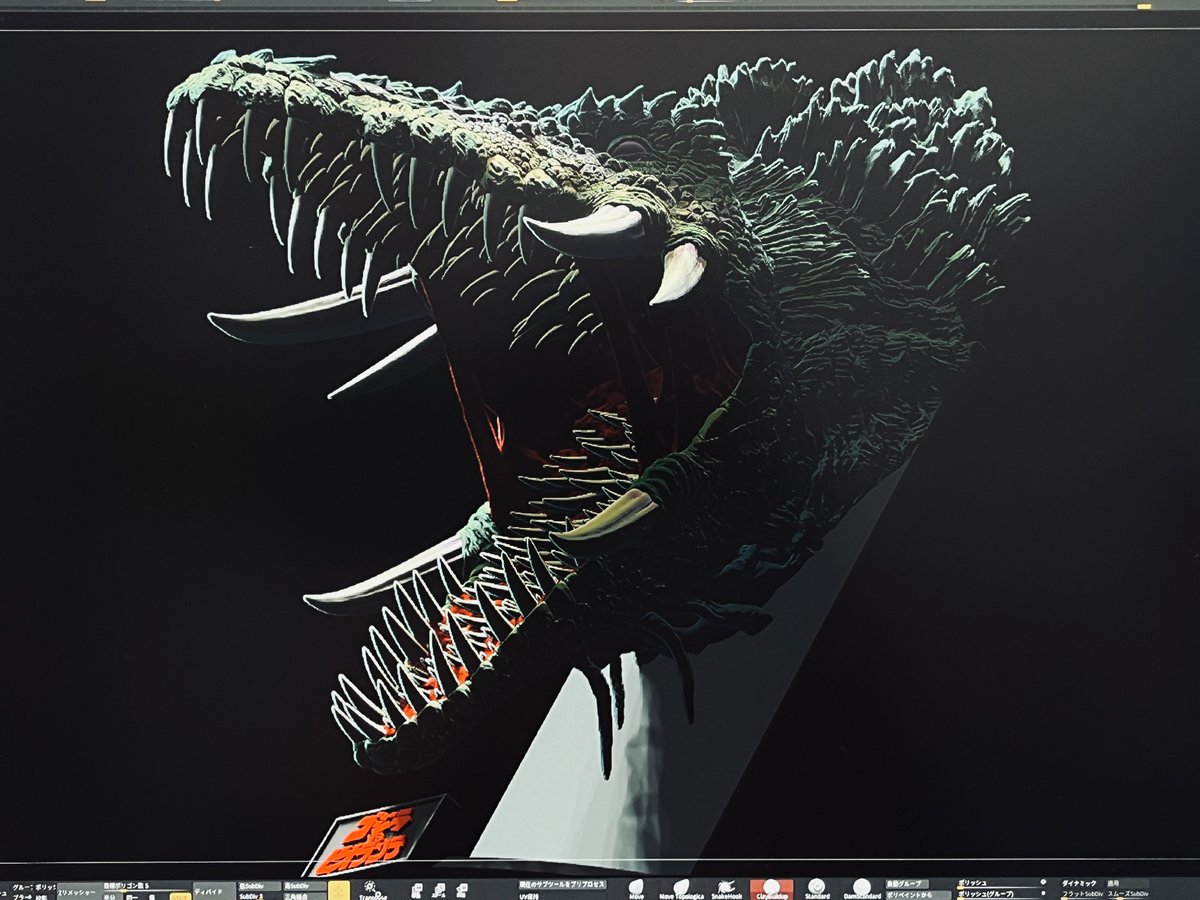Screen dimensions: 1200x900
Task: Click the 低SubDiv button
Action: (259, 885)
